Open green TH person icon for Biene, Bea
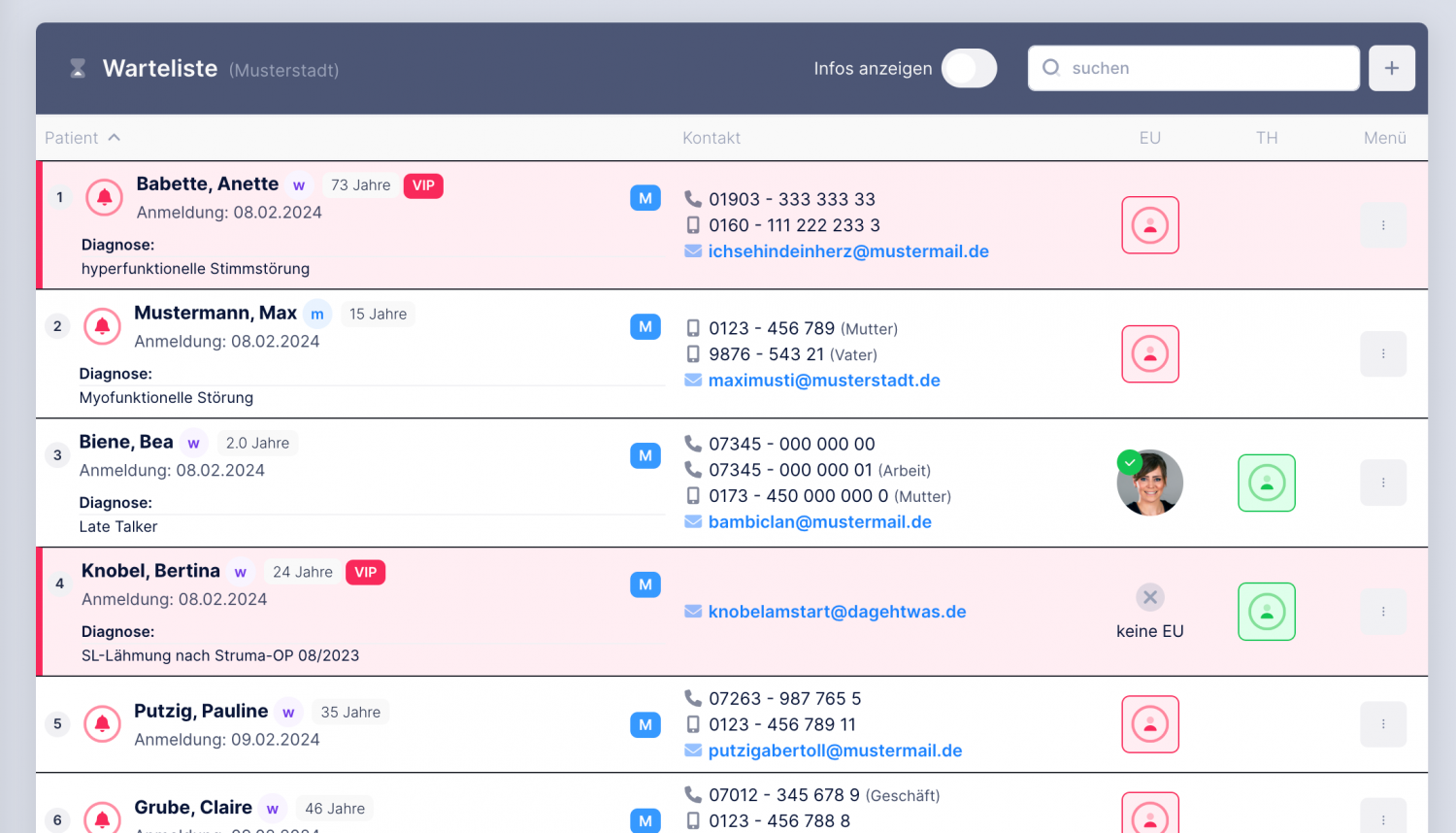1456x833 pixels. [1267, 483]
